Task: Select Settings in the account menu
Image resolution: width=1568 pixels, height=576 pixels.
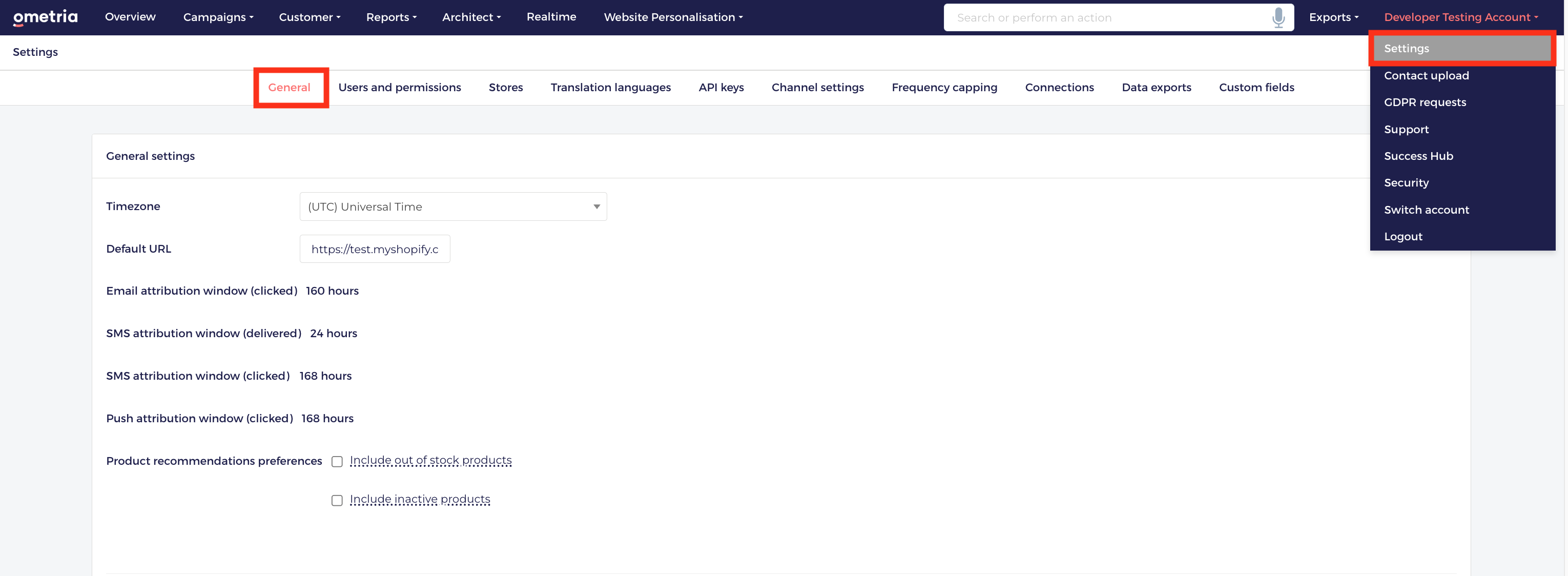Action: tap(1462, 49)
